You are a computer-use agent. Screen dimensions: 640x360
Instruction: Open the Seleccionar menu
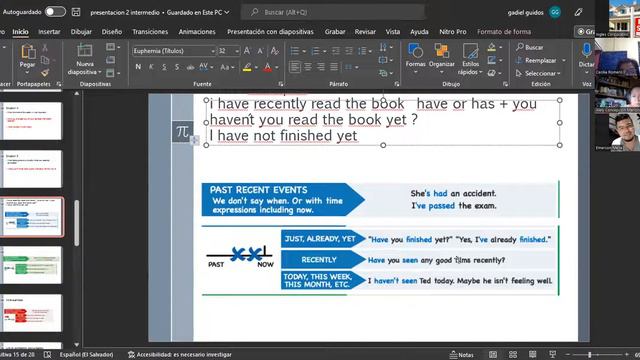coord(538,73)
